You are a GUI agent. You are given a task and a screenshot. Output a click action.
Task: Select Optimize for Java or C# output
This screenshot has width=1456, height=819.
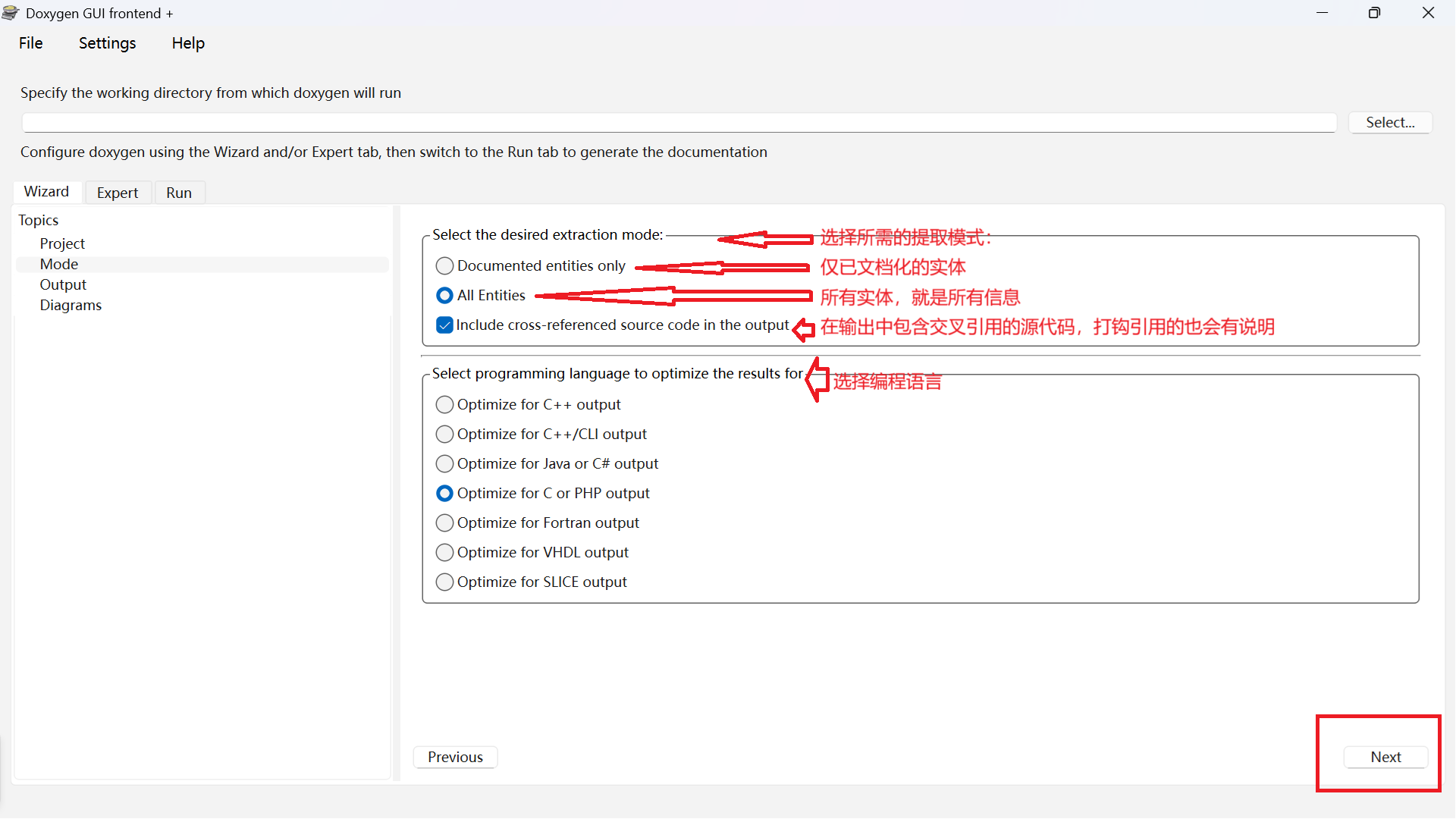click(445, 464)
